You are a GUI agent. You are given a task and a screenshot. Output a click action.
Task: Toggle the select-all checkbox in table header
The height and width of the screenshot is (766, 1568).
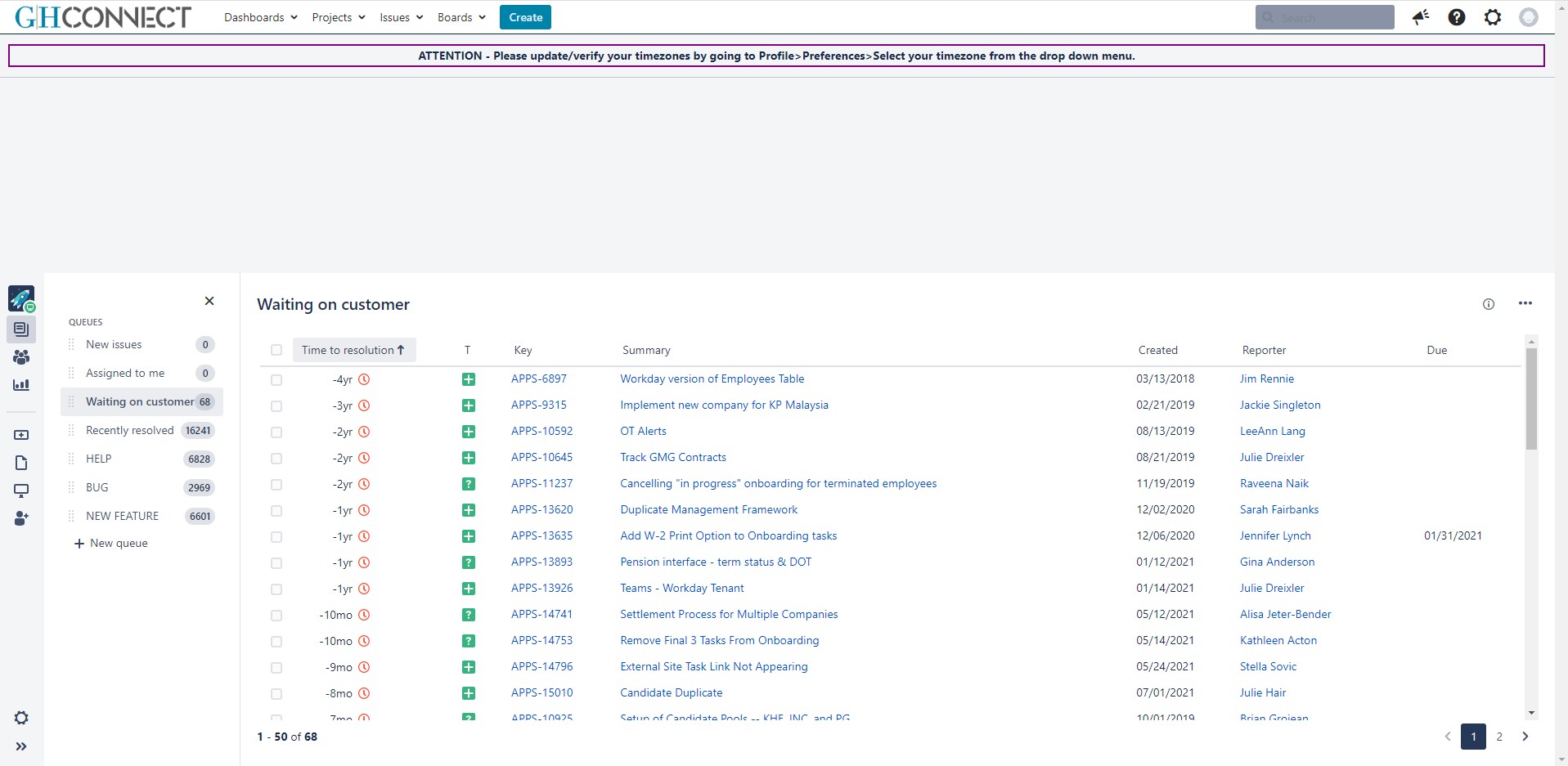point(276,350)
